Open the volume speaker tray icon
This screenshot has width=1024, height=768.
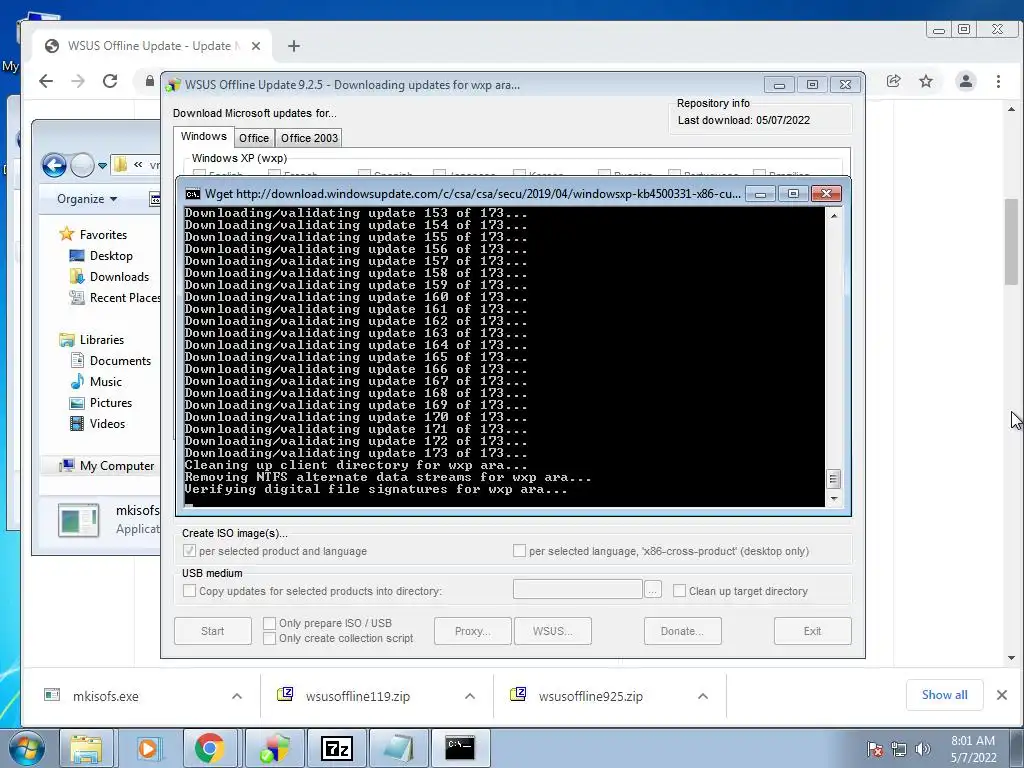click(923, 749)
